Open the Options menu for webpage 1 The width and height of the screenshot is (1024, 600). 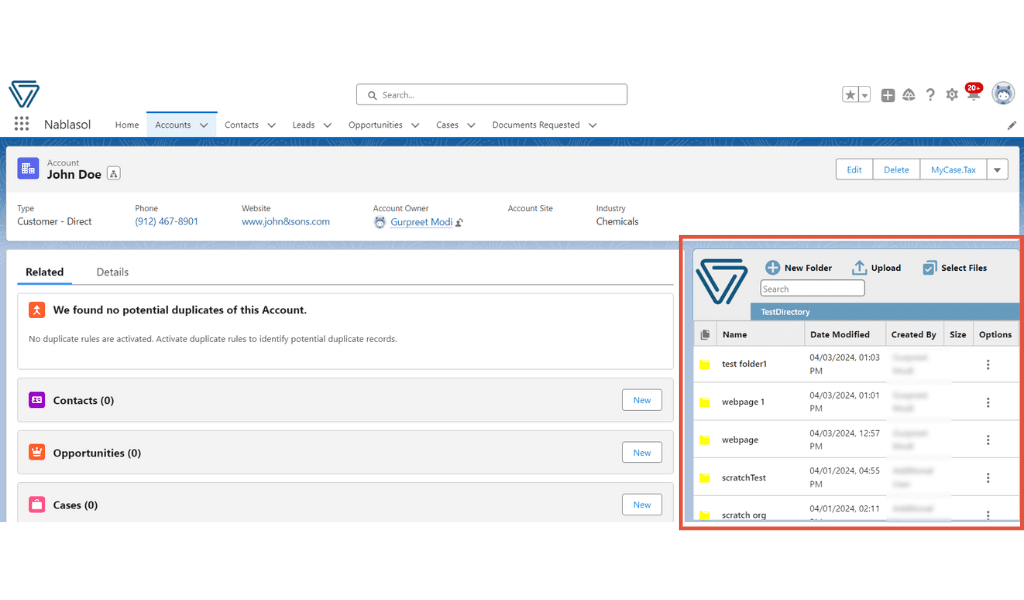click(988, 402)
